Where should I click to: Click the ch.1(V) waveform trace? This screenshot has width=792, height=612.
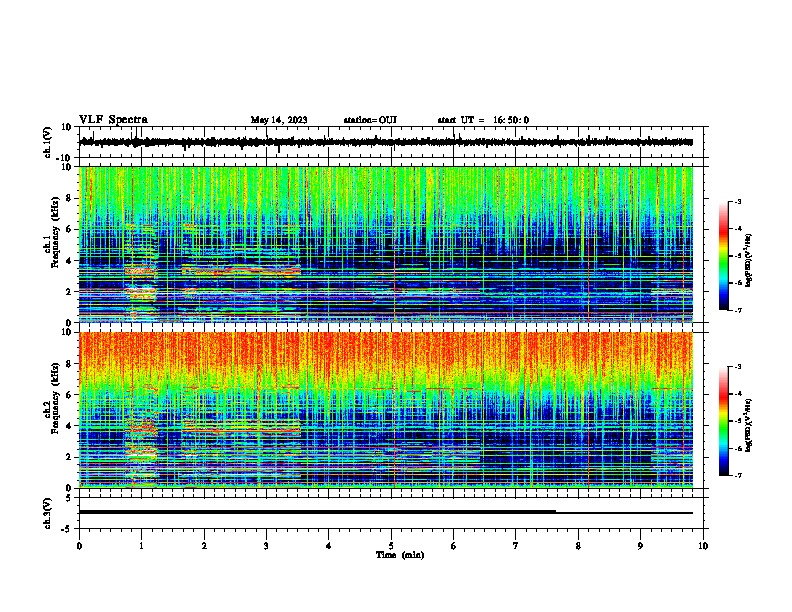[386, 142]
